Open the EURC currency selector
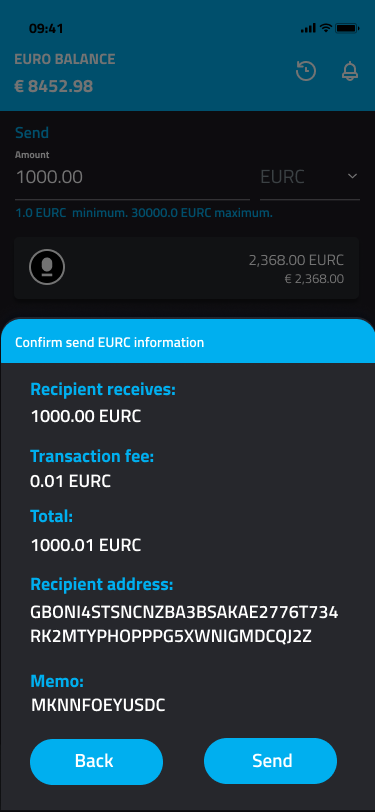The width and height of the screenshot is (375, 812). tap(310, 178)
